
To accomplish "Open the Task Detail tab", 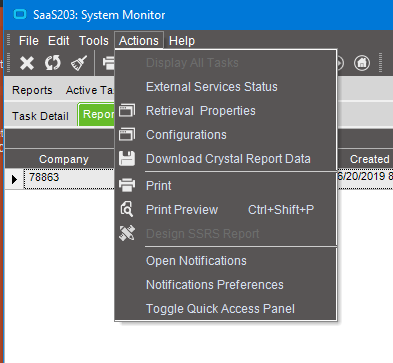I will click(x=40, y=116).
